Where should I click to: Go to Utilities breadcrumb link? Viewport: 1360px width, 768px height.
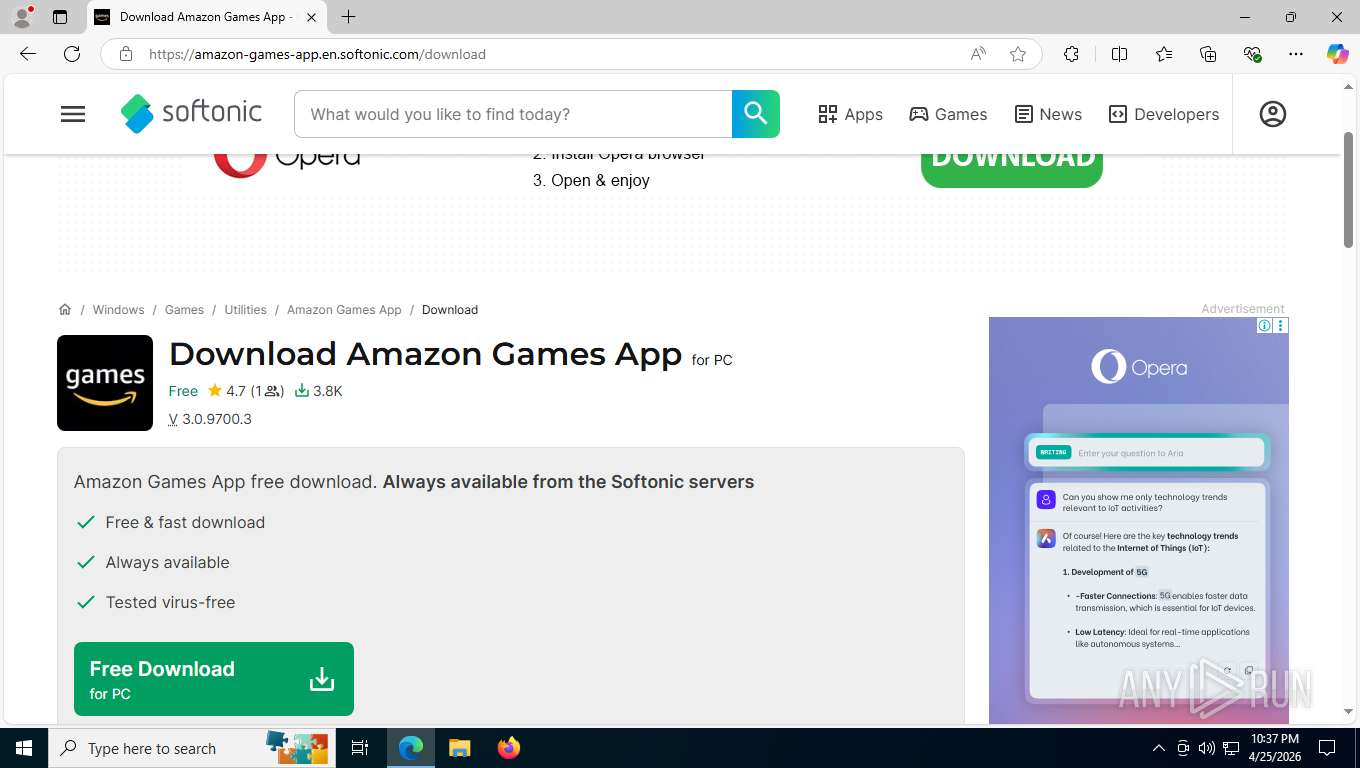click(245, 310)
